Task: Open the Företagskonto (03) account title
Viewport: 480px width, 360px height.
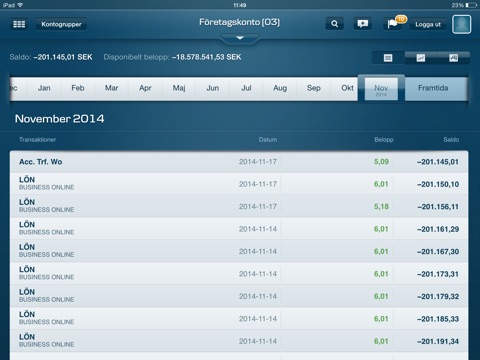Action: 239,22
